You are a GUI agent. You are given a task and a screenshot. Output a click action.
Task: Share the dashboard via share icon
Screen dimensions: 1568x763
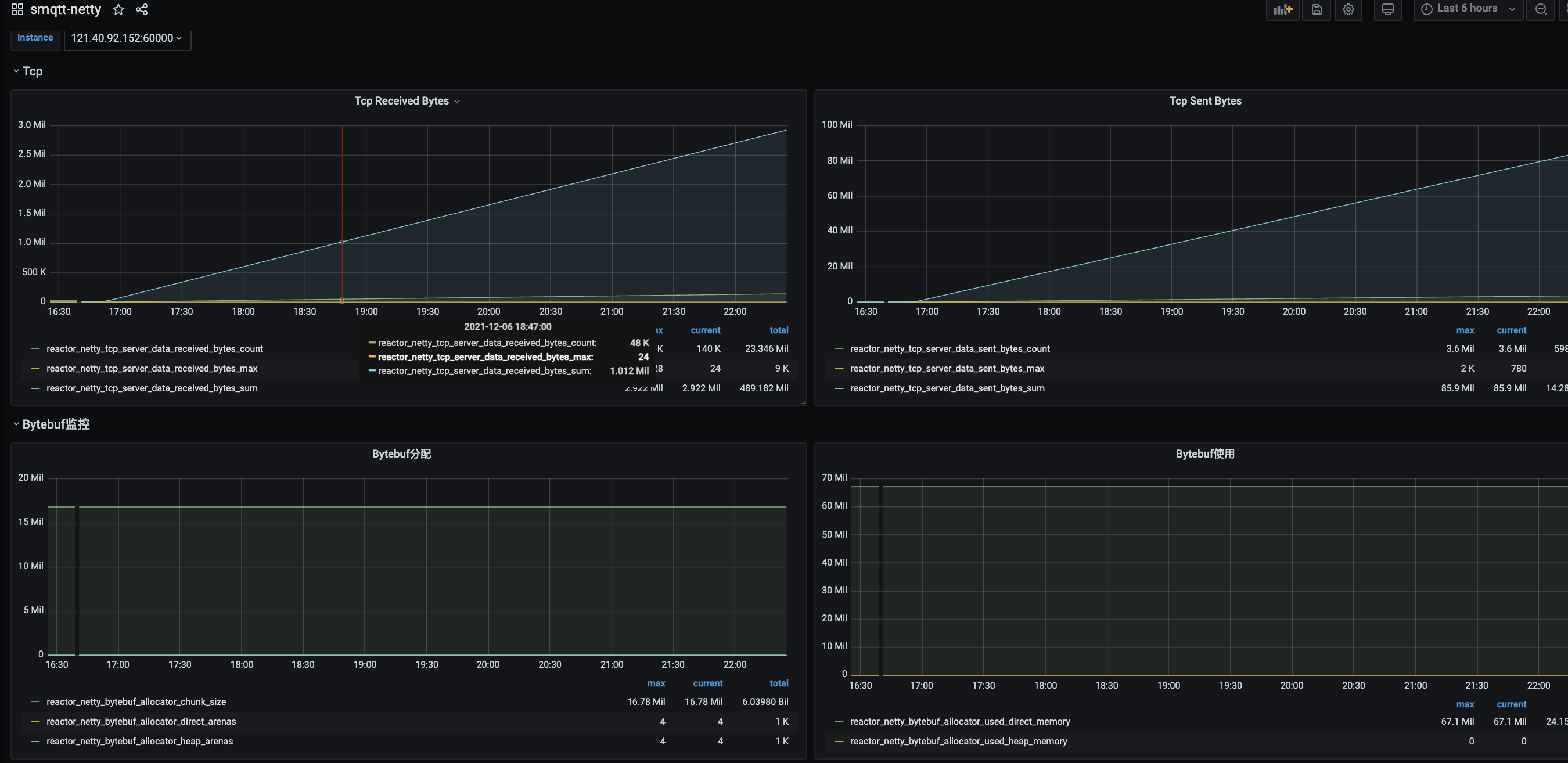click(142, 10)
